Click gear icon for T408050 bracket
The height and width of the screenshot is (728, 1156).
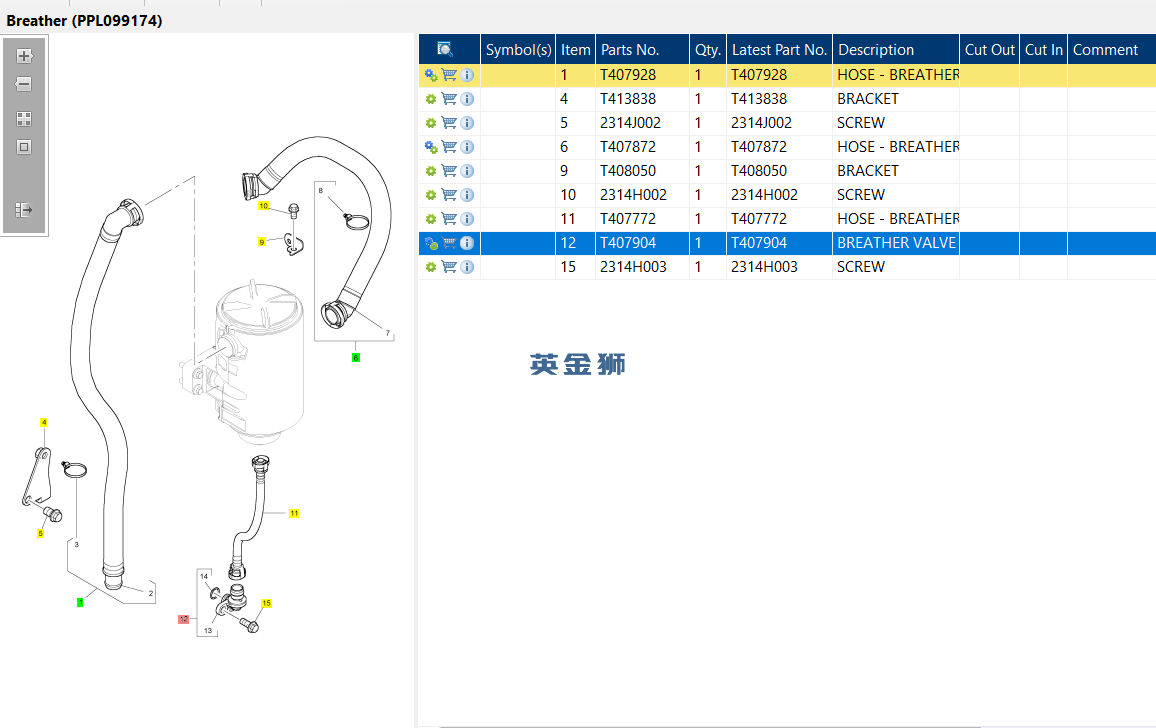431,170
